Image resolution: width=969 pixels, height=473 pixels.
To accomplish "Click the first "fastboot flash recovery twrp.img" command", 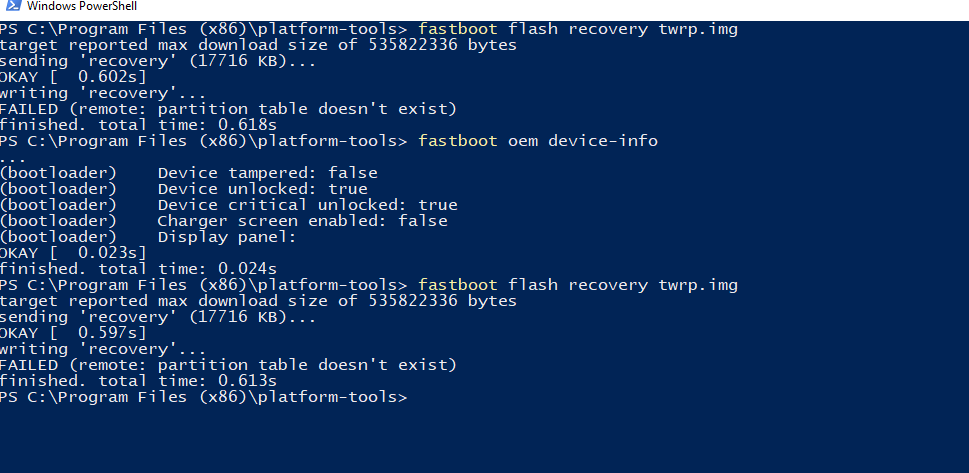I will point(578,29).
